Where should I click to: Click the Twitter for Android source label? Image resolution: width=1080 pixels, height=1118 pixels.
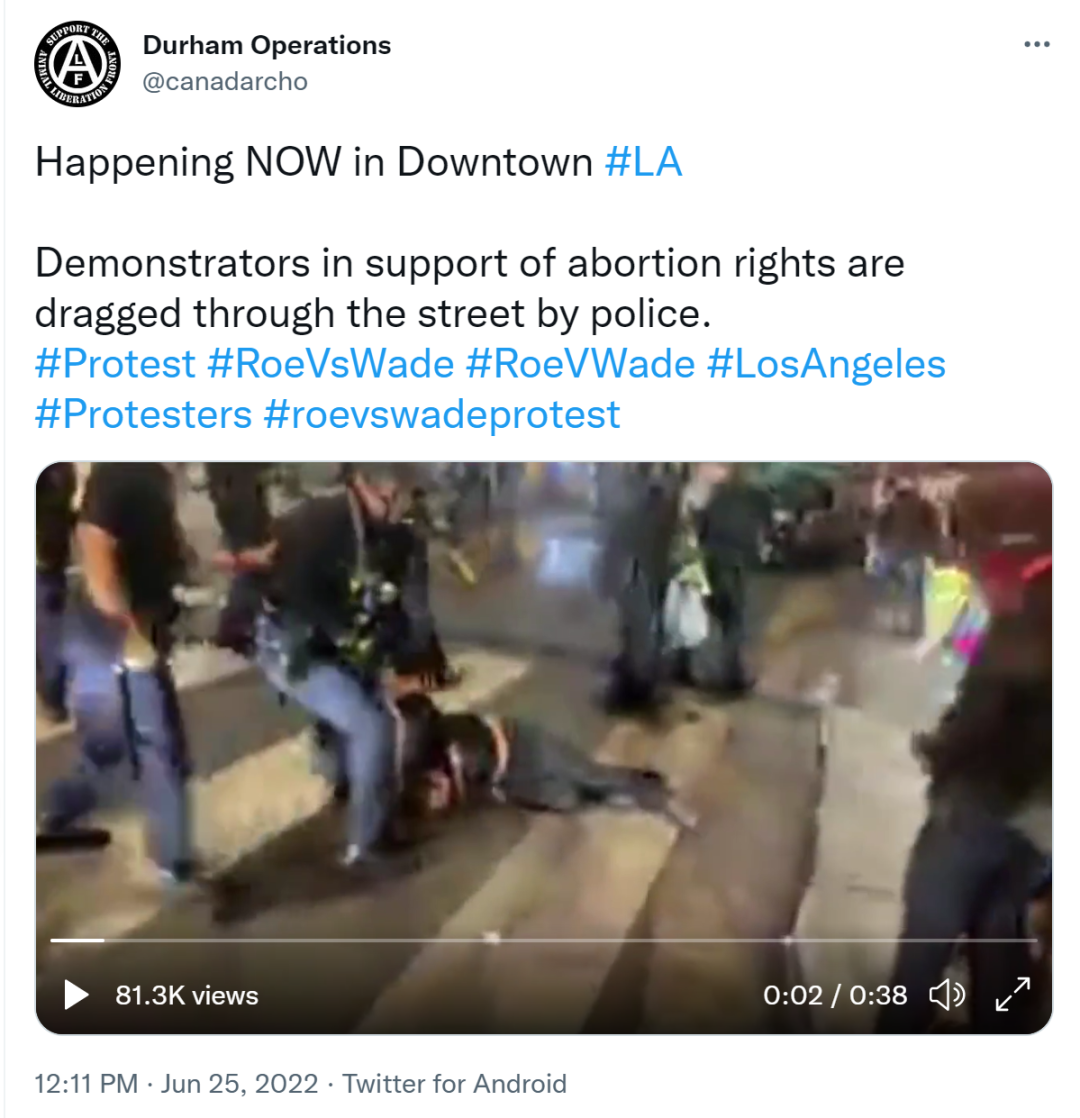coord(455,1084)
